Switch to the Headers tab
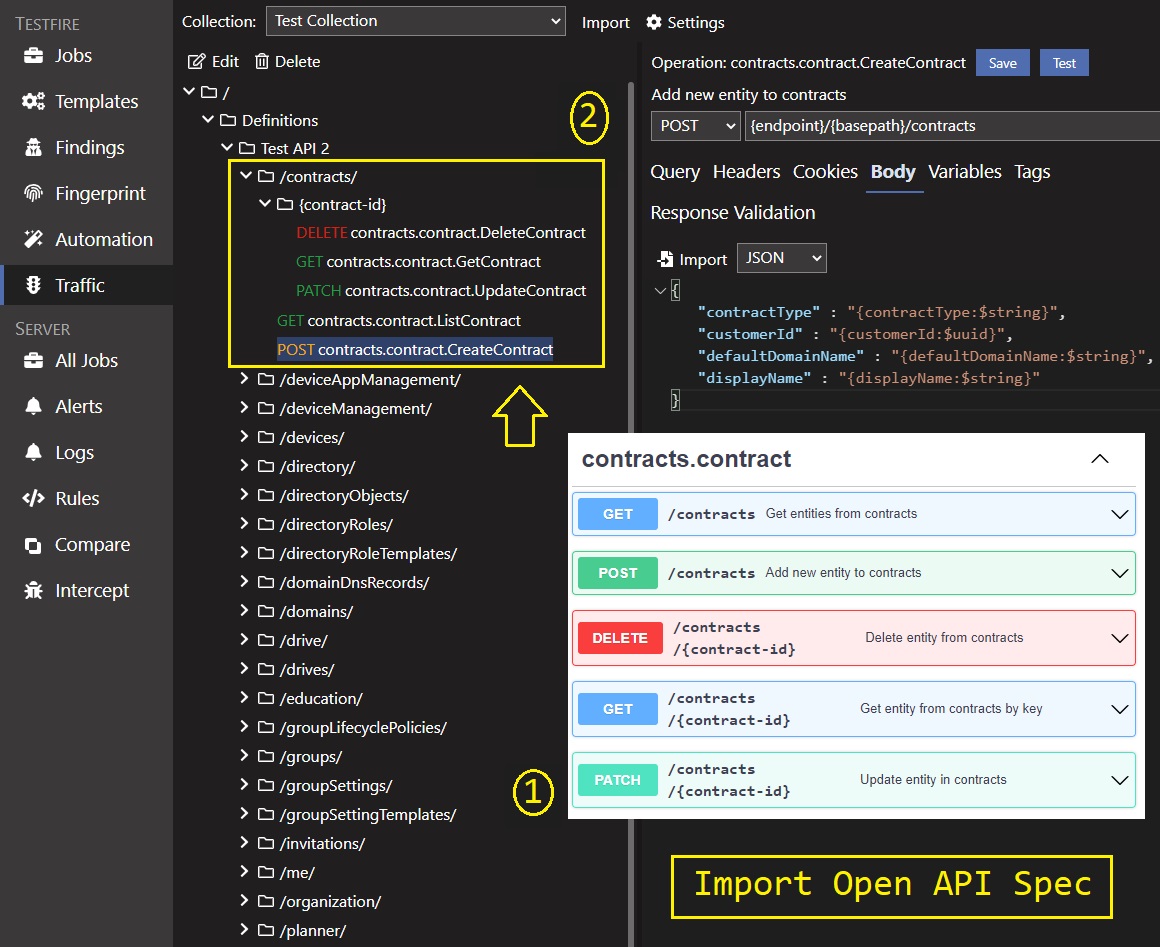 point(746,172)
